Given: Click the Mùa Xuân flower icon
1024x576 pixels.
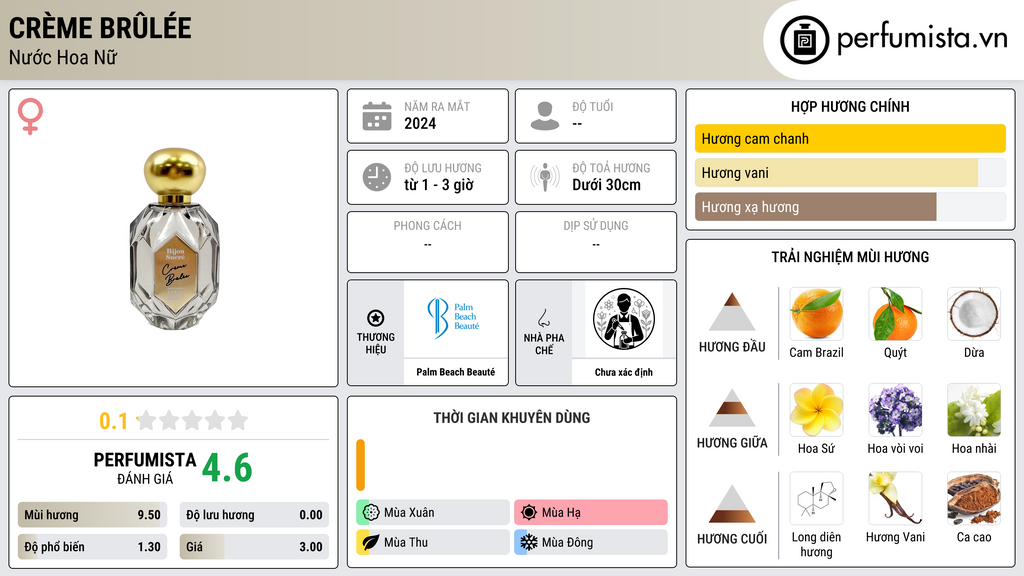Looking at the screenshot, I should pyautogui.click(x=371, y=513).
